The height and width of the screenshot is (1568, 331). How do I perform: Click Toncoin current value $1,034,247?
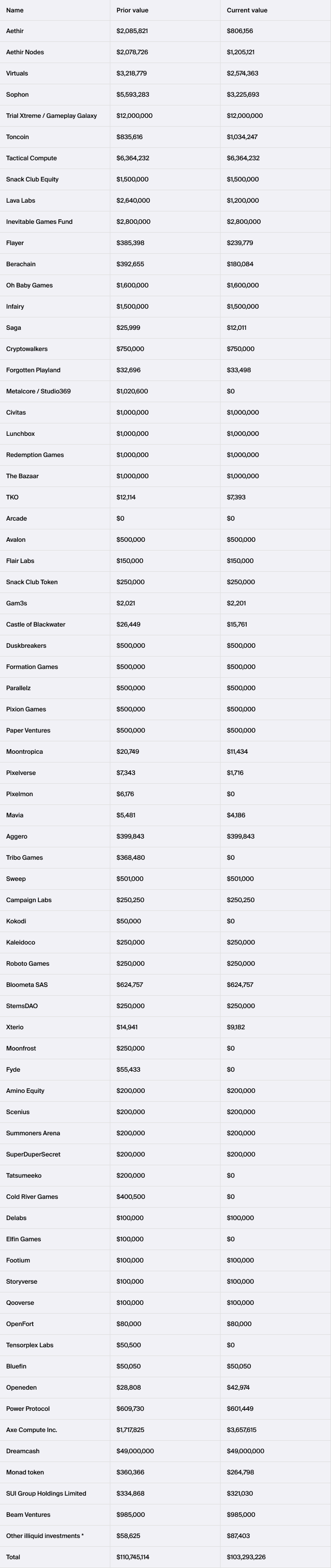(242, 137)
